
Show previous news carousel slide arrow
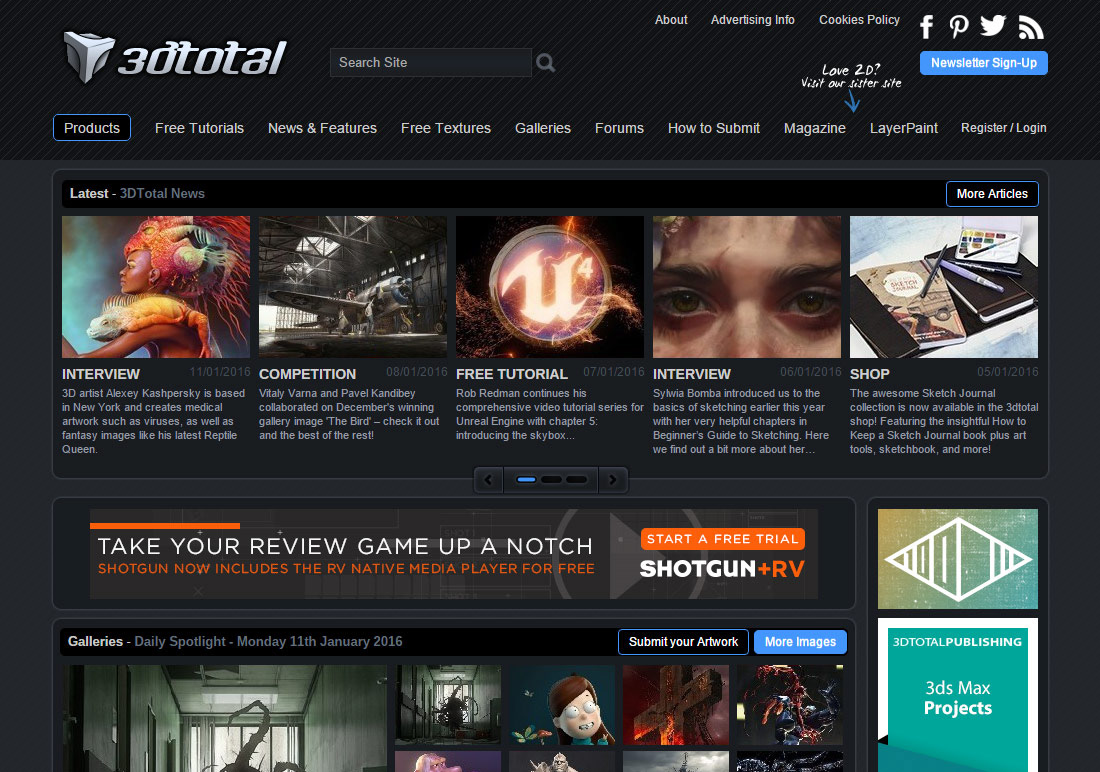[x=488, y=480]
